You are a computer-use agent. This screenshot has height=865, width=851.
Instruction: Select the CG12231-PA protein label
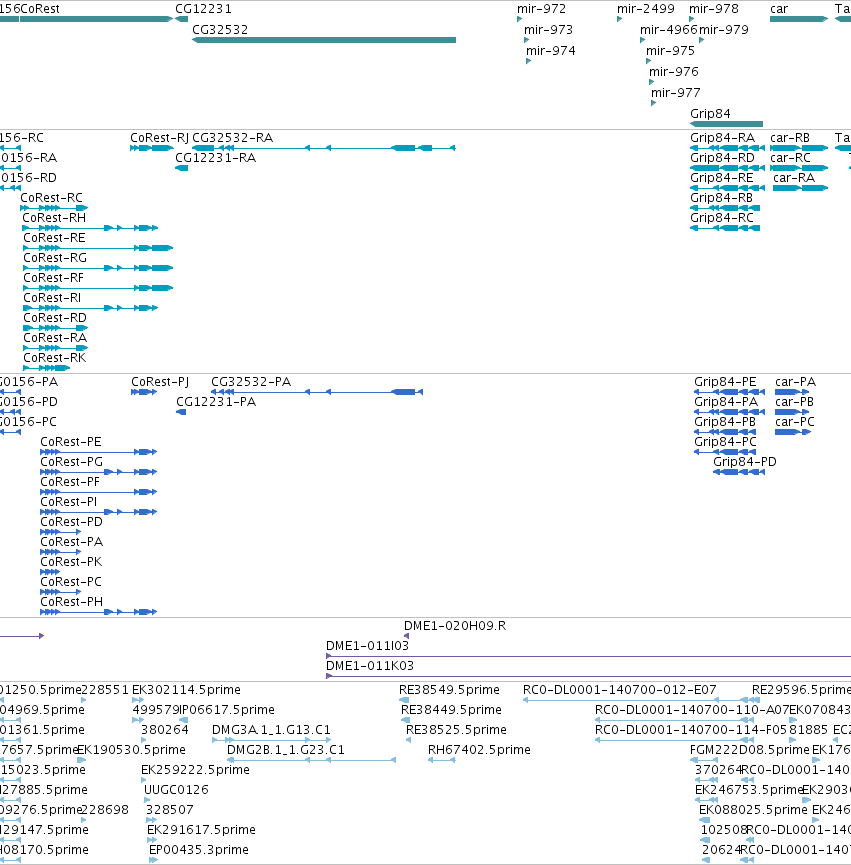(x=216, y=402)
